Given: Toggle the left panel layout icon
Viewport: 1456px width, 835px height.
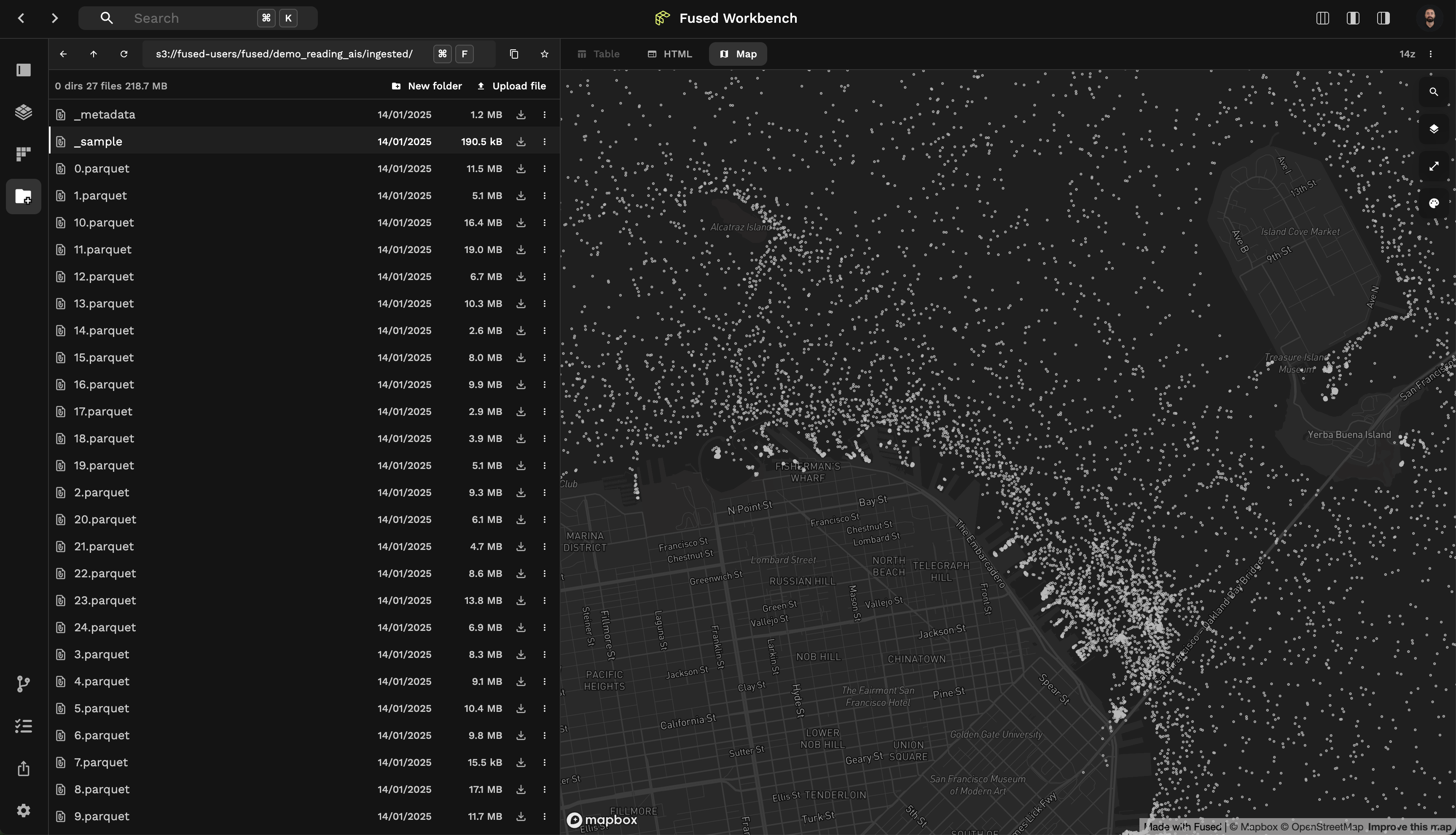Looking at the screenshot, I should [1322, 19].
